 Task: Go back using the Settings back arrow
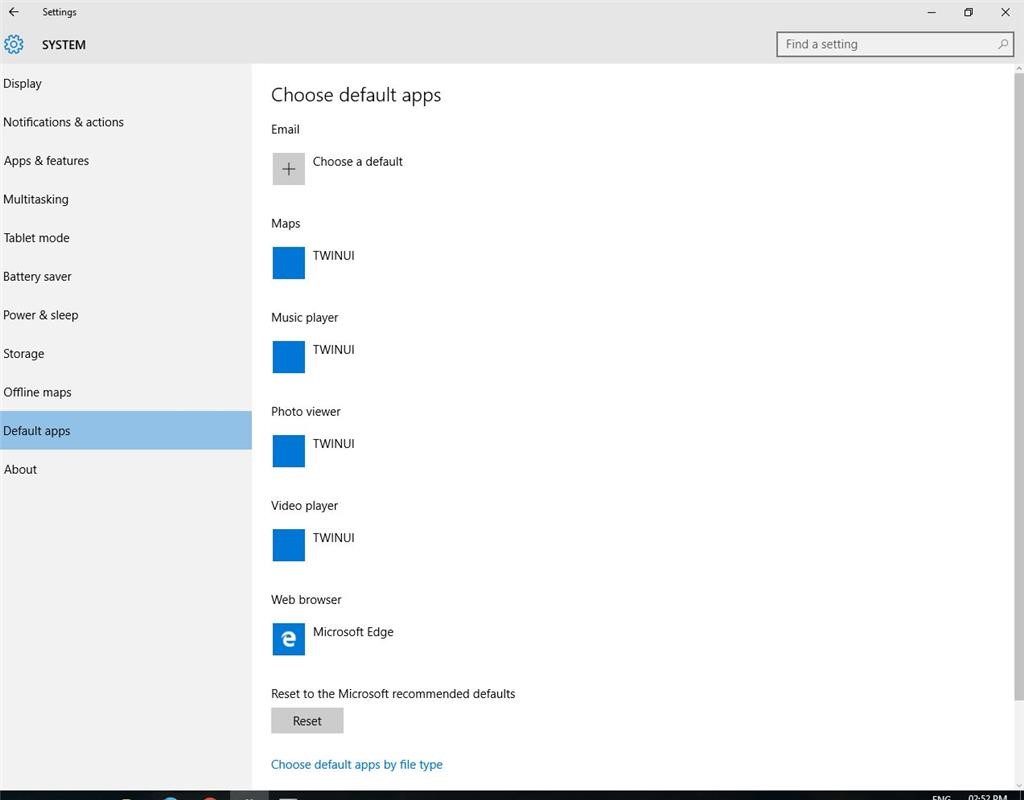click(14, 12)
